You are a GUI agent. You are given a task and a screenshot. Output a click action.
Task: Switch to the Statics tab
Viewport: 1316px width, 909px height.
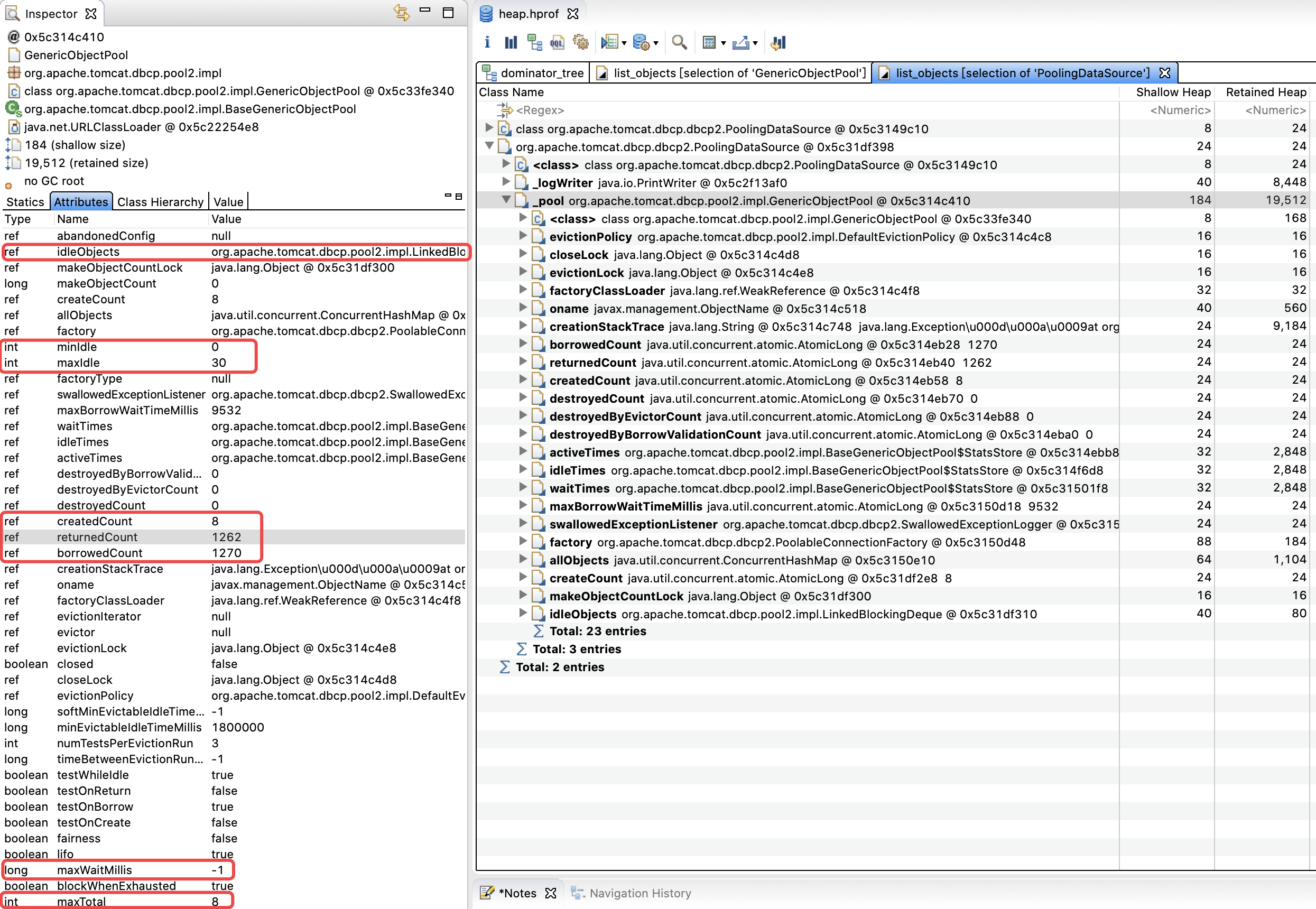click(x=25, y=202)
